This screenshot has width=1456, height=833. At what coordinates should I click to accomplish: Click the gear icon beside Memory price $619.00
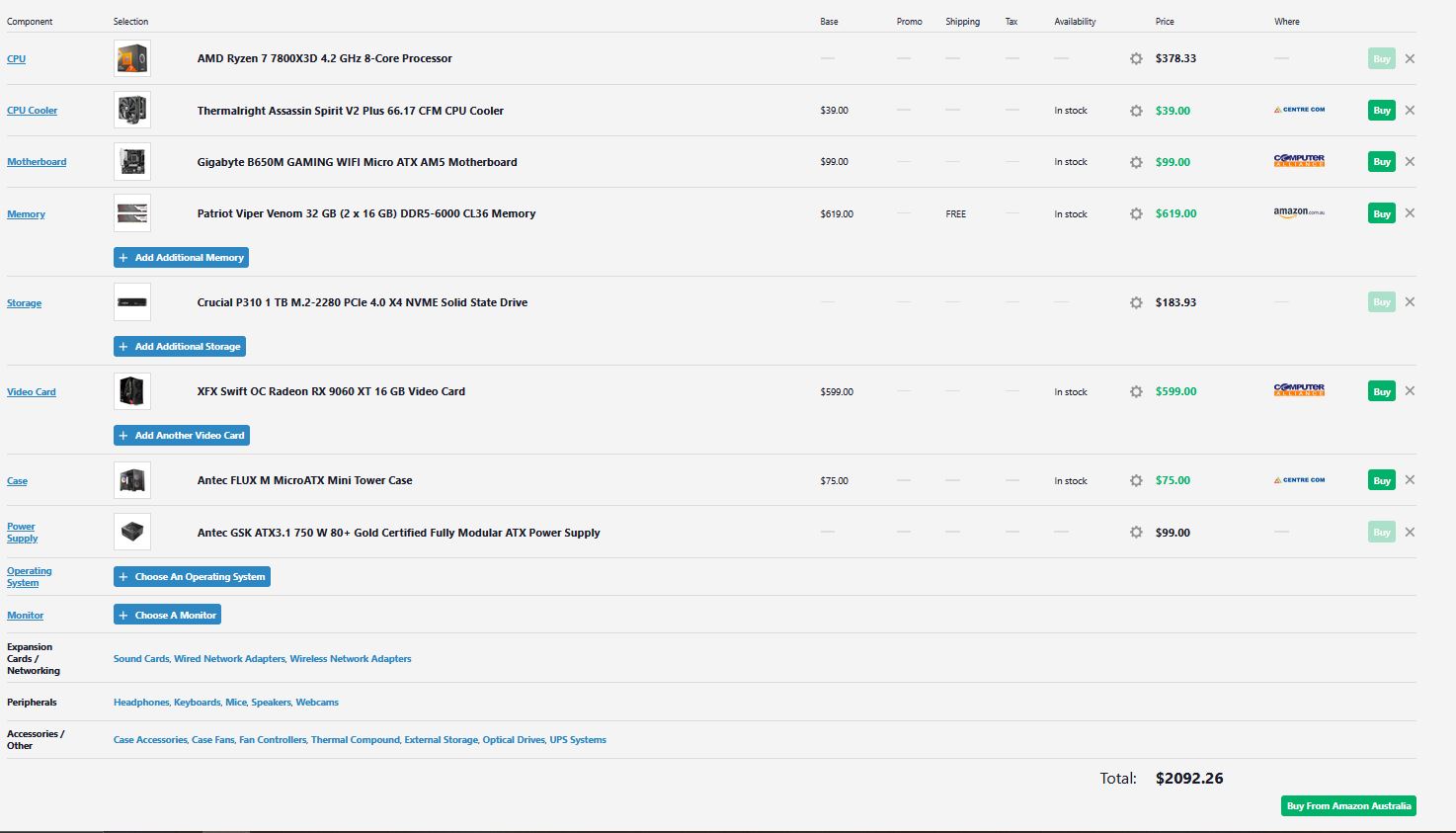(x=1136, y=213)
